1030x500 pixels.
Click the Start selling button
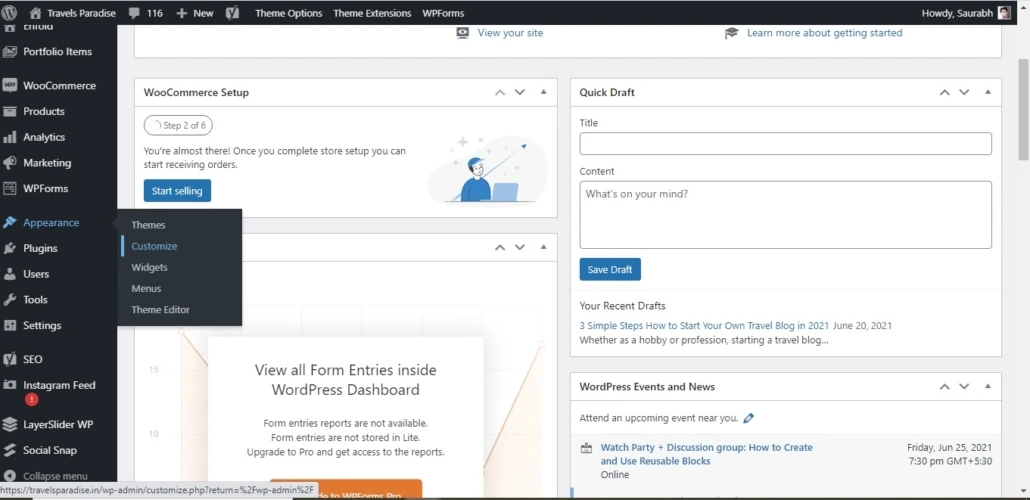coord(177,191)
